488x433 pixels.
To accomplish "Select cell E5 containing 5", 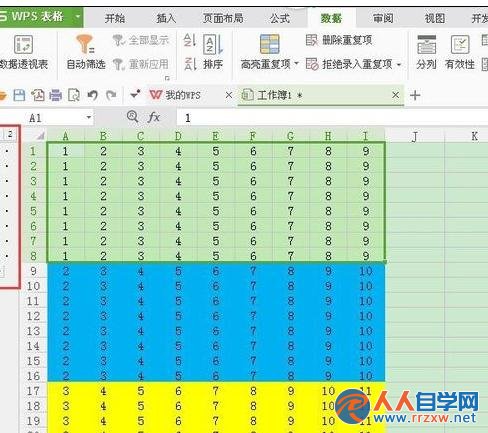I will pos(216,211).
